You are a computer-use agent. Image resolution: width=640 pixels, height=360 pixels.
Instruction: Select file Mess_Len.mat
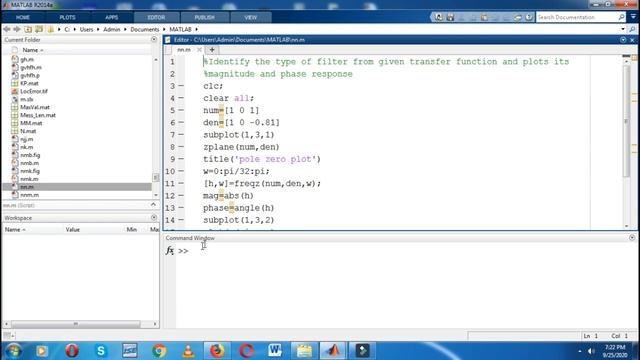pos(38,115)
